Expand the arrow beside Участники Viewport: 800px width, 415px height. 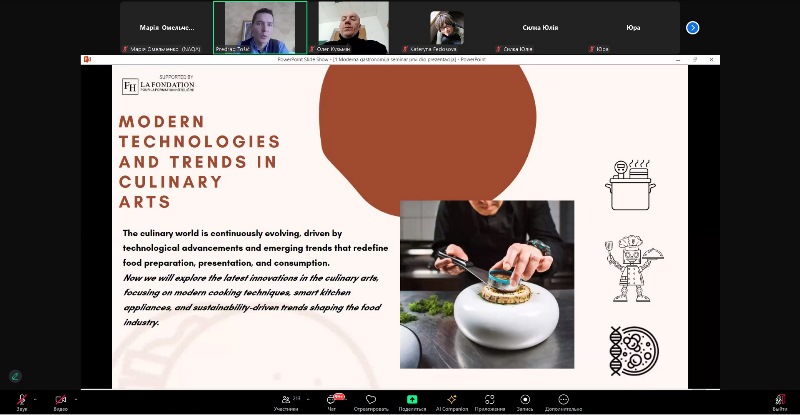308,399
